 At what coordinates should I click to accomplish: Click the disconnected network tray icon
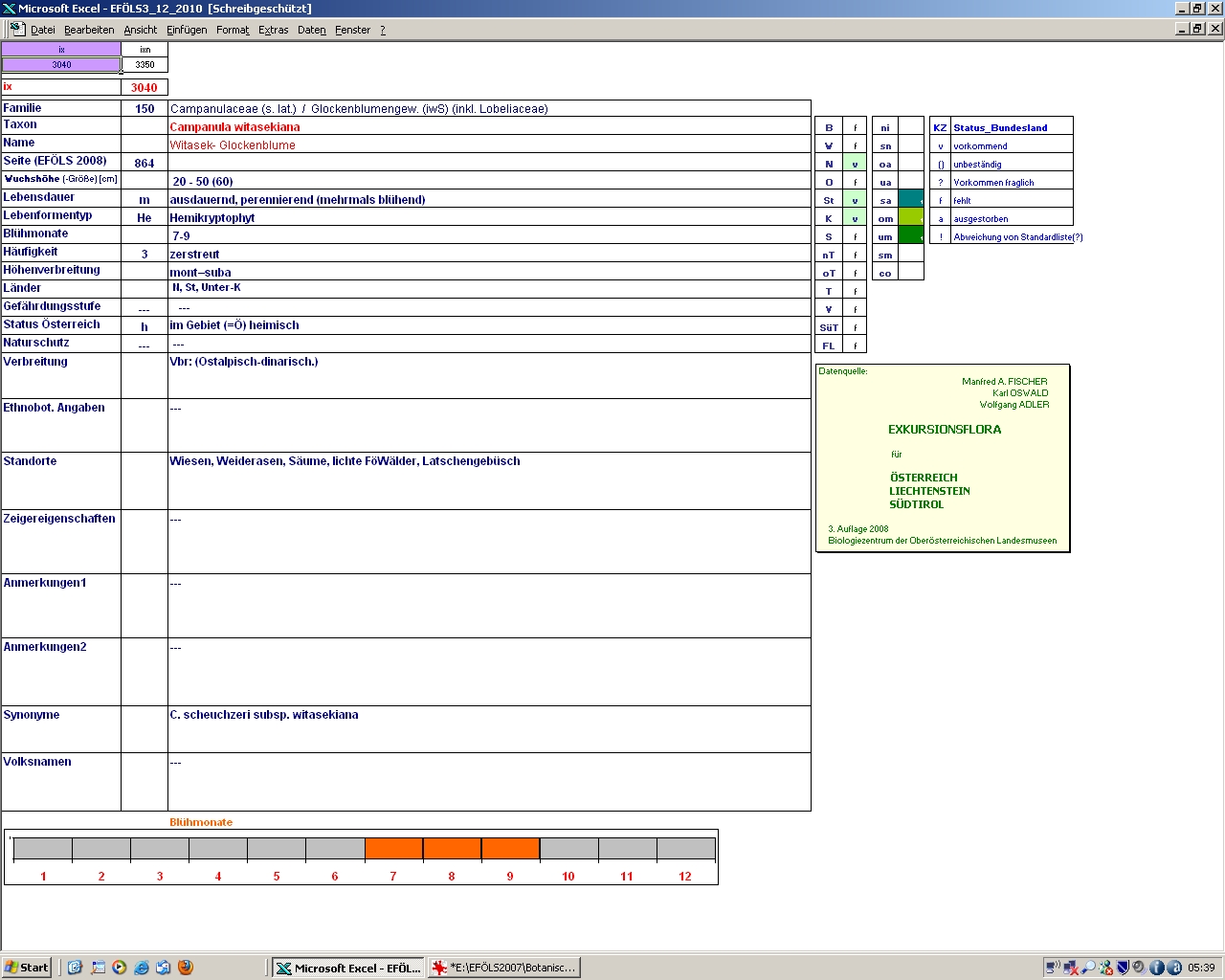point(1070,968)
